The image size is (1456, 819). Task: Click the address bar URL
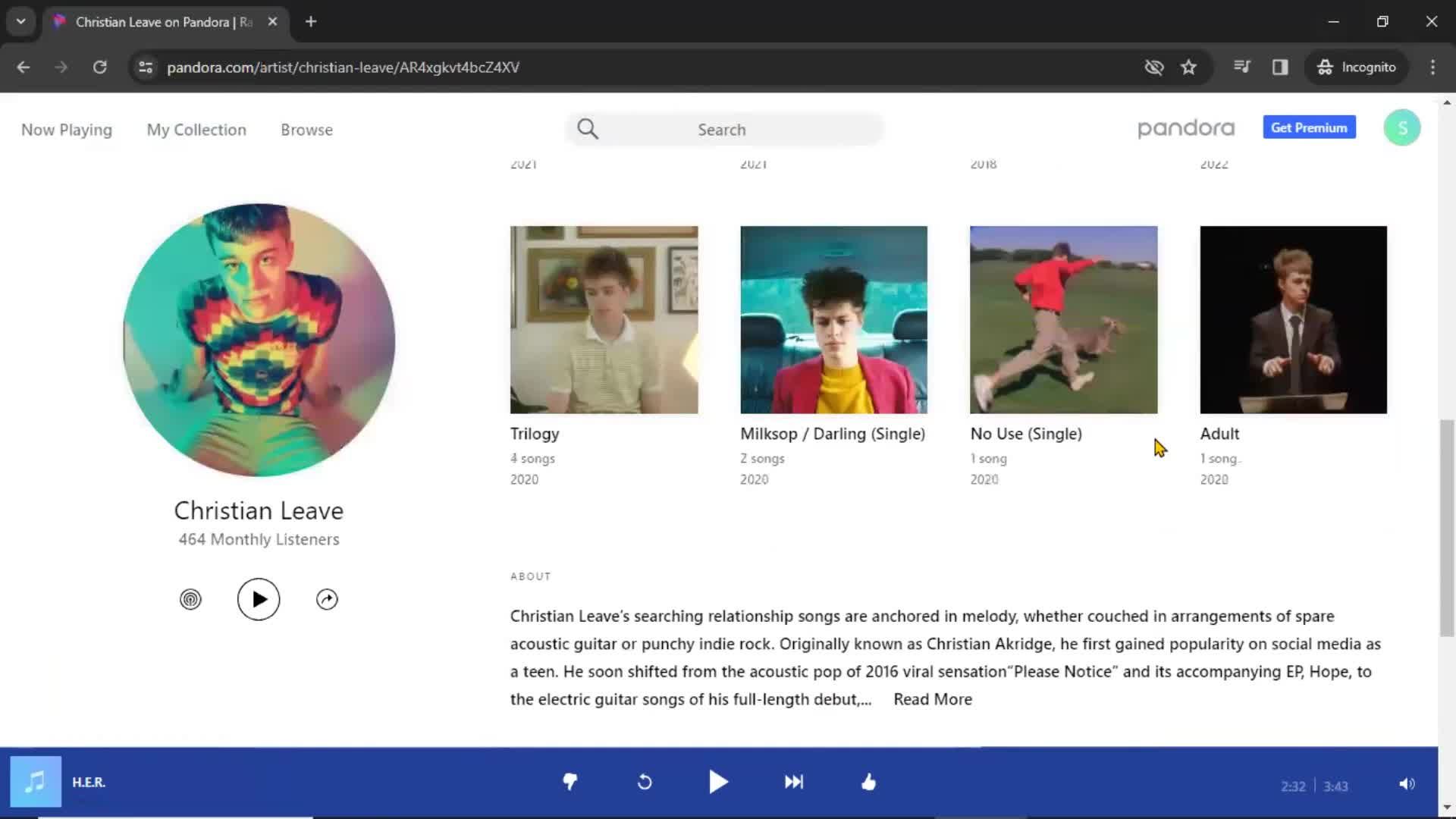point(343,67)
